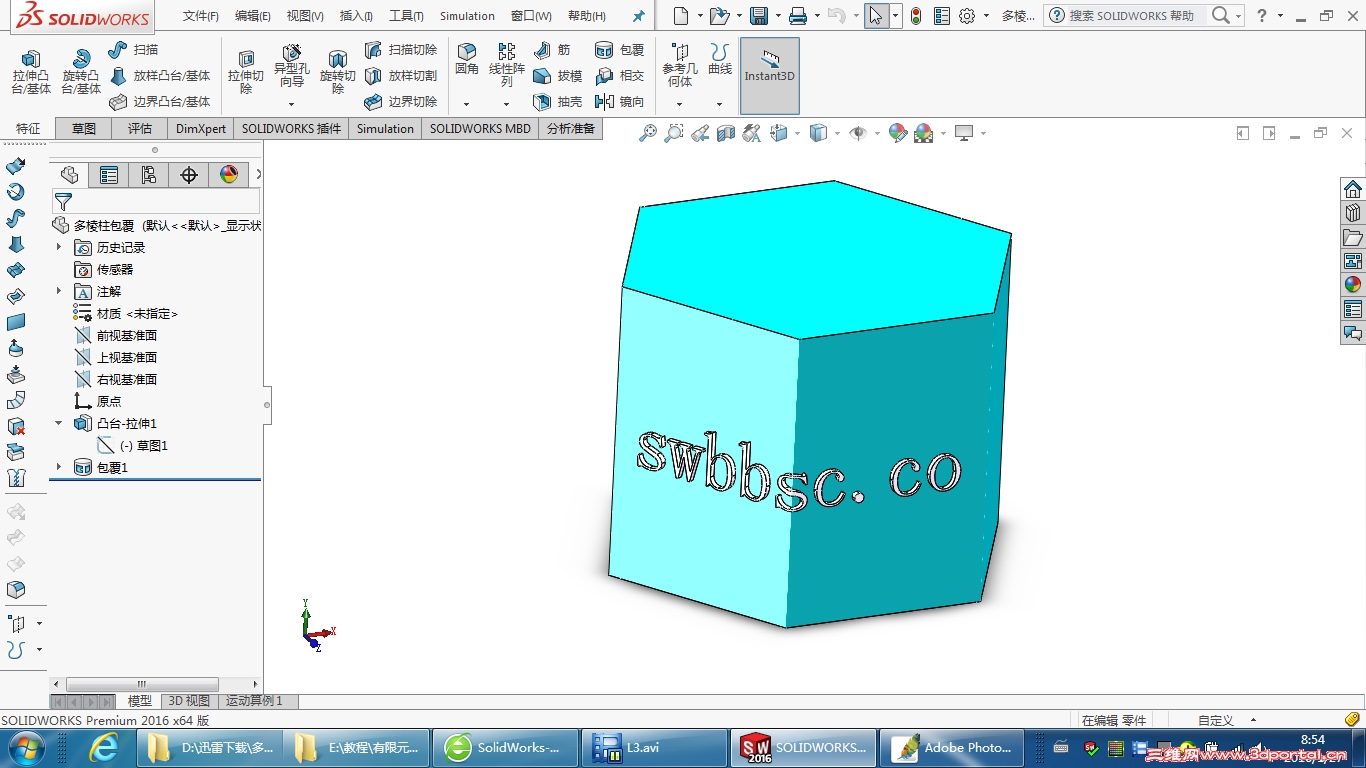Screen dimensions: 1366x768
Task: Expand the 注解 annotations node
Action: (59, 291)
